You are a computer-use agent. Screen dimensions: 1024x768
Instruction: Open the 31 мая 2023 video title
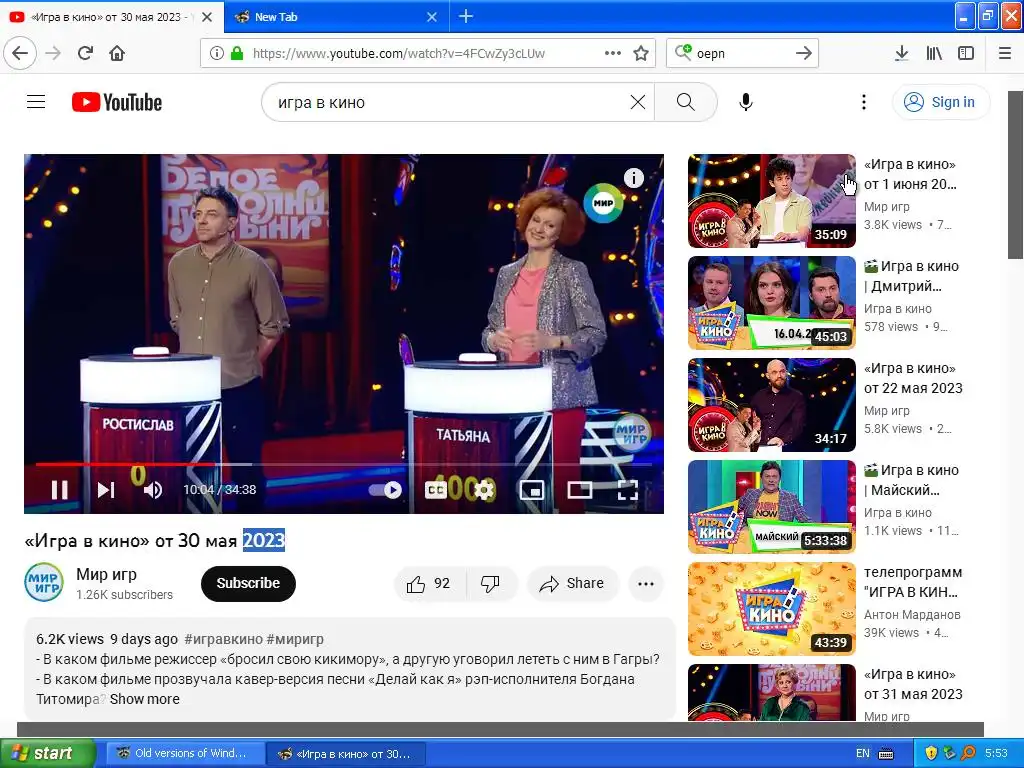913,684
